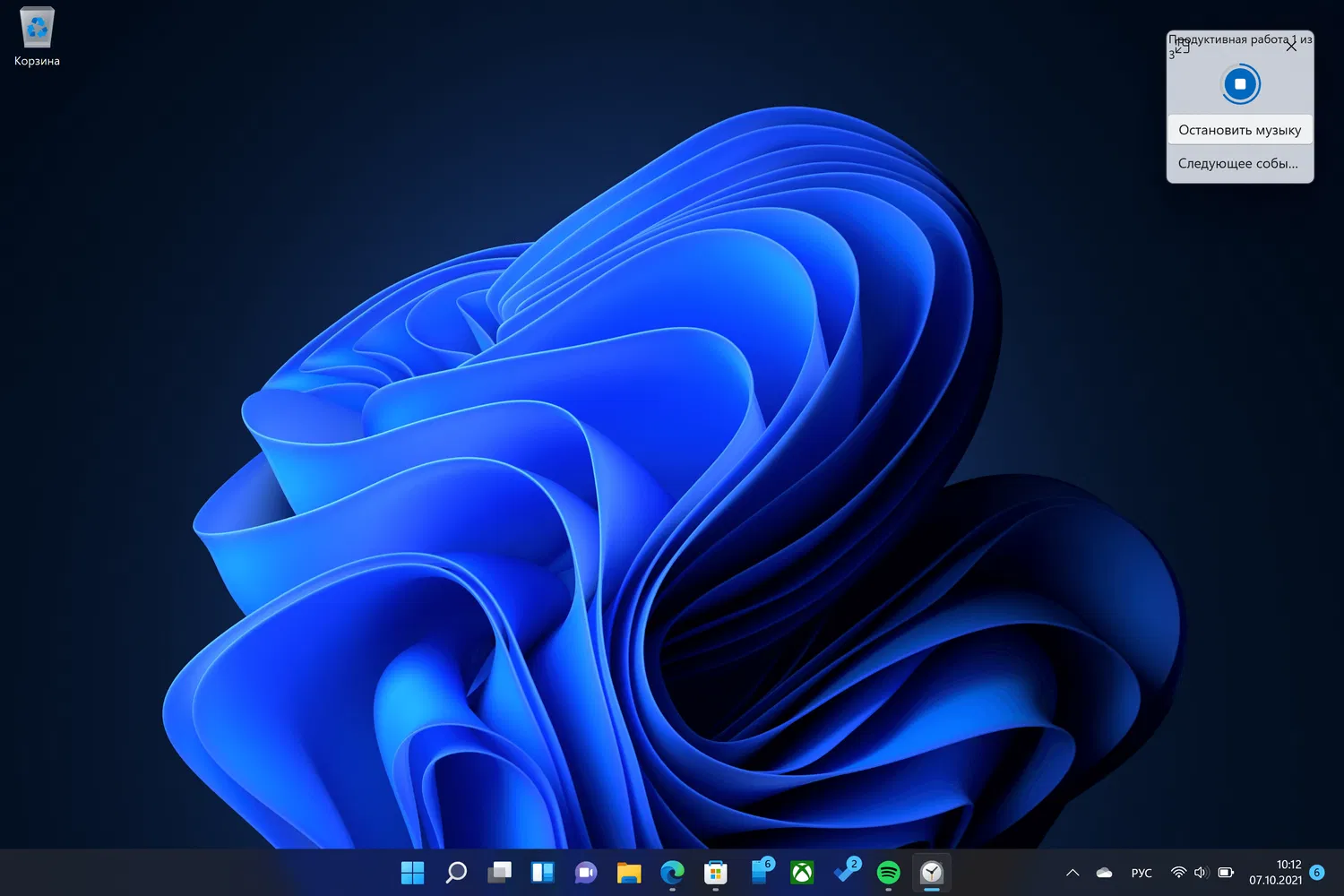Open the РУС input language switcher
The height and width of the screenshot is (896, 1344).
pos(1142,873)
